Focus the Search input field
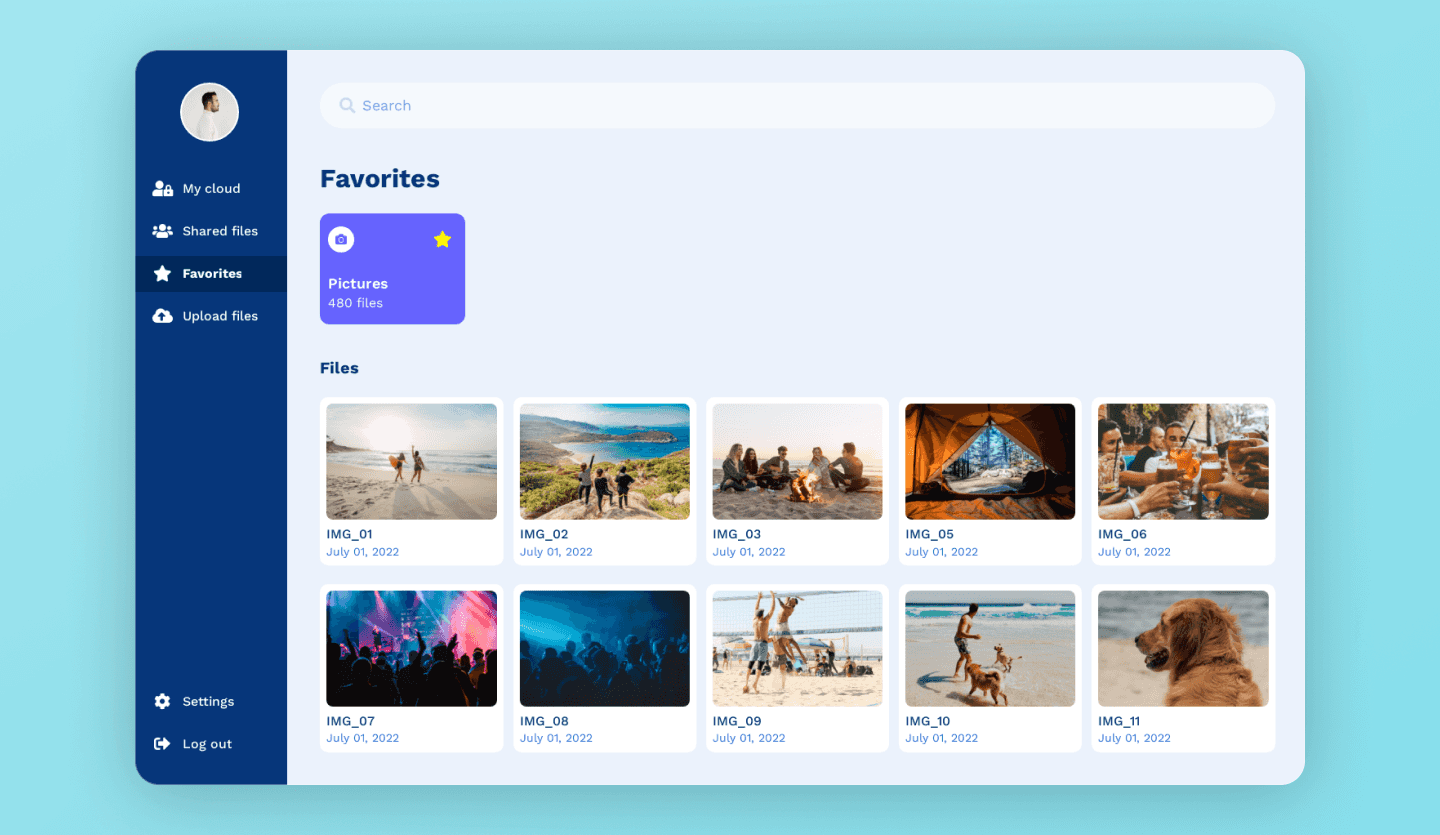The image size is (1440, 835). 800,106
